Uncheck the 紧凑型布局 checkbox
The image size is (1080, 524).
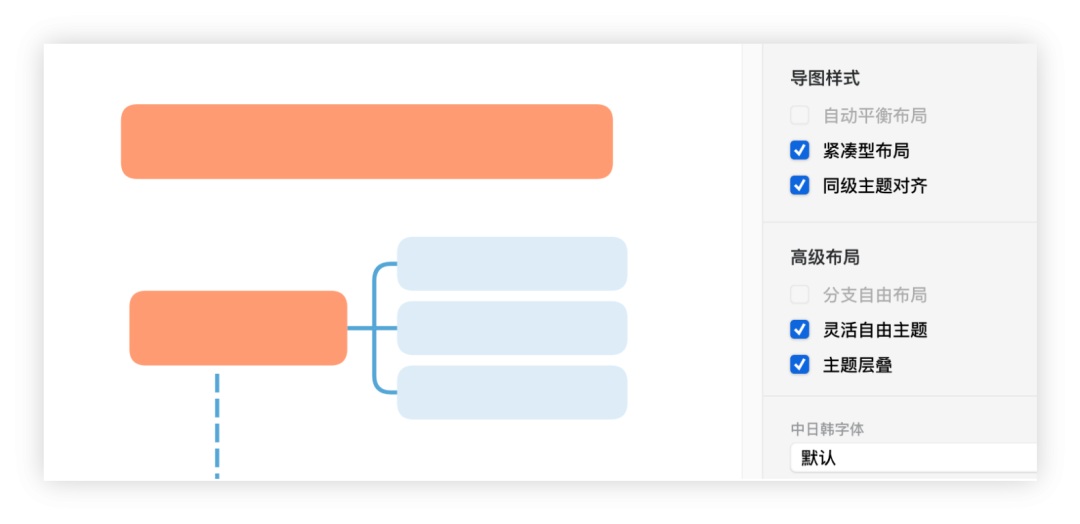799,150
